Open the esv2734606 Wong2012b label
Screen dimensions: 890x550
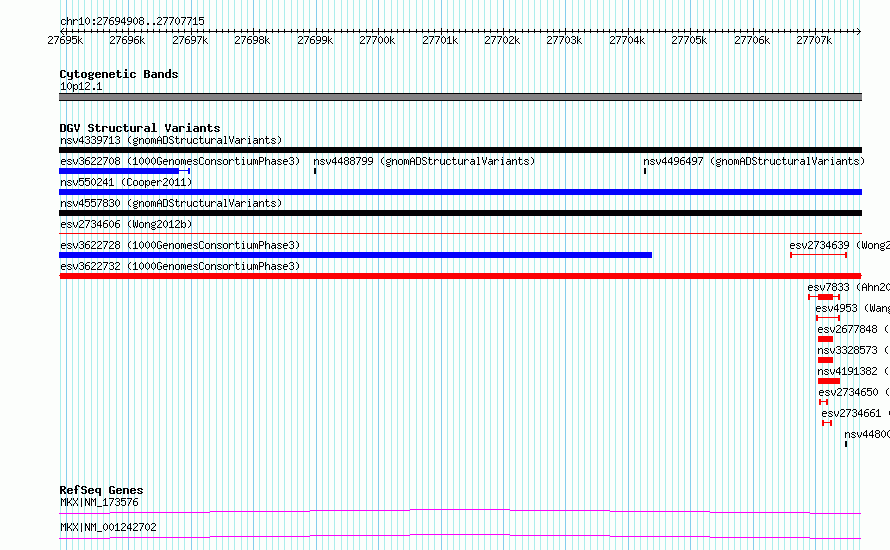click(x=126, y=224)
